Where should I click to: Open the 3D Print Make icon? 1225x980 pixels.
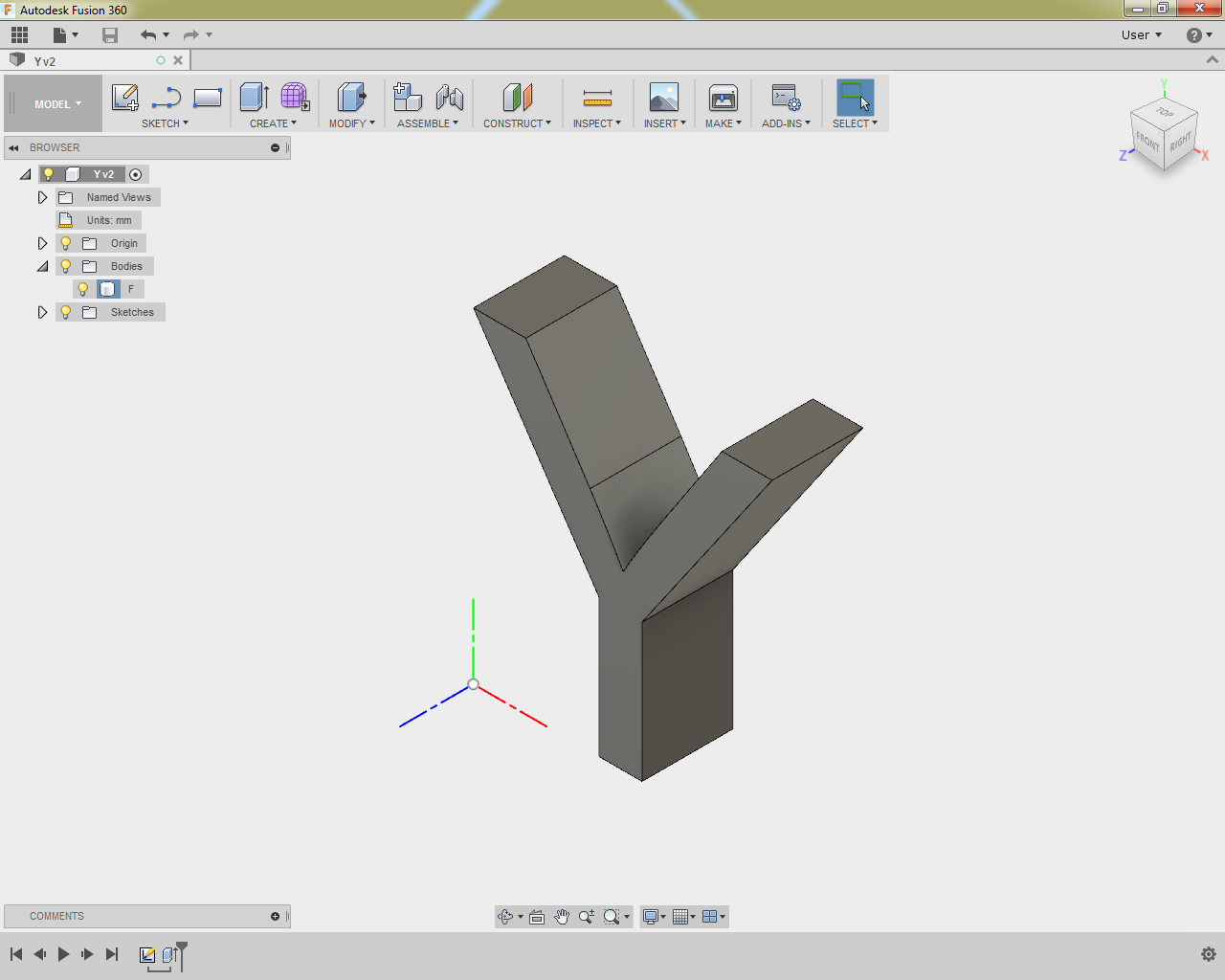pos(723,98)
